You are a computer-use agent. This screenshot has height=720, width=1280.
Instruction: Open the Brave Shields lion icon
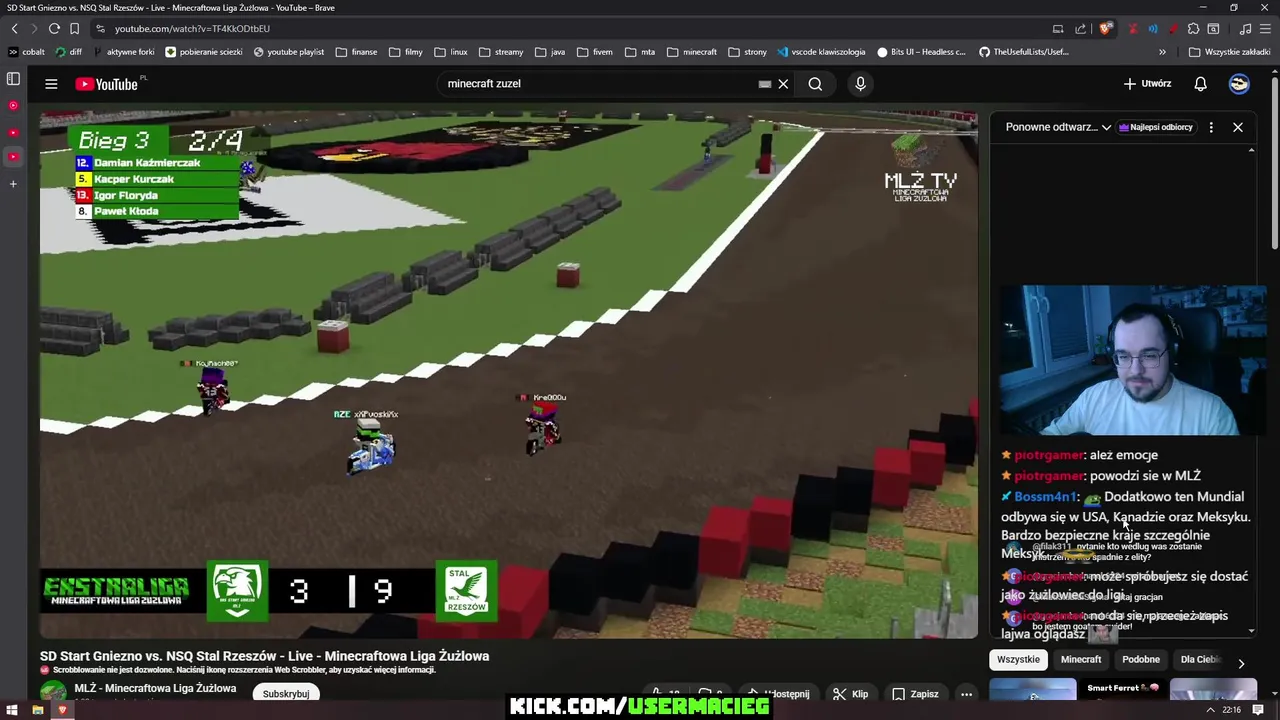(1105, 29)
